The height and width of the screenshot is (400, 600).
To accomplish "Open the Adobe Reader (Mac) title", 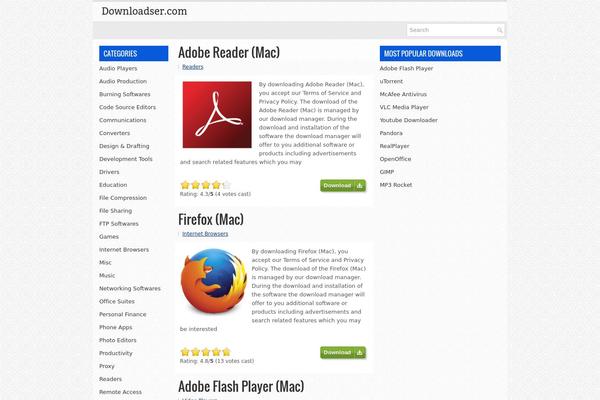I will (229, 52).
